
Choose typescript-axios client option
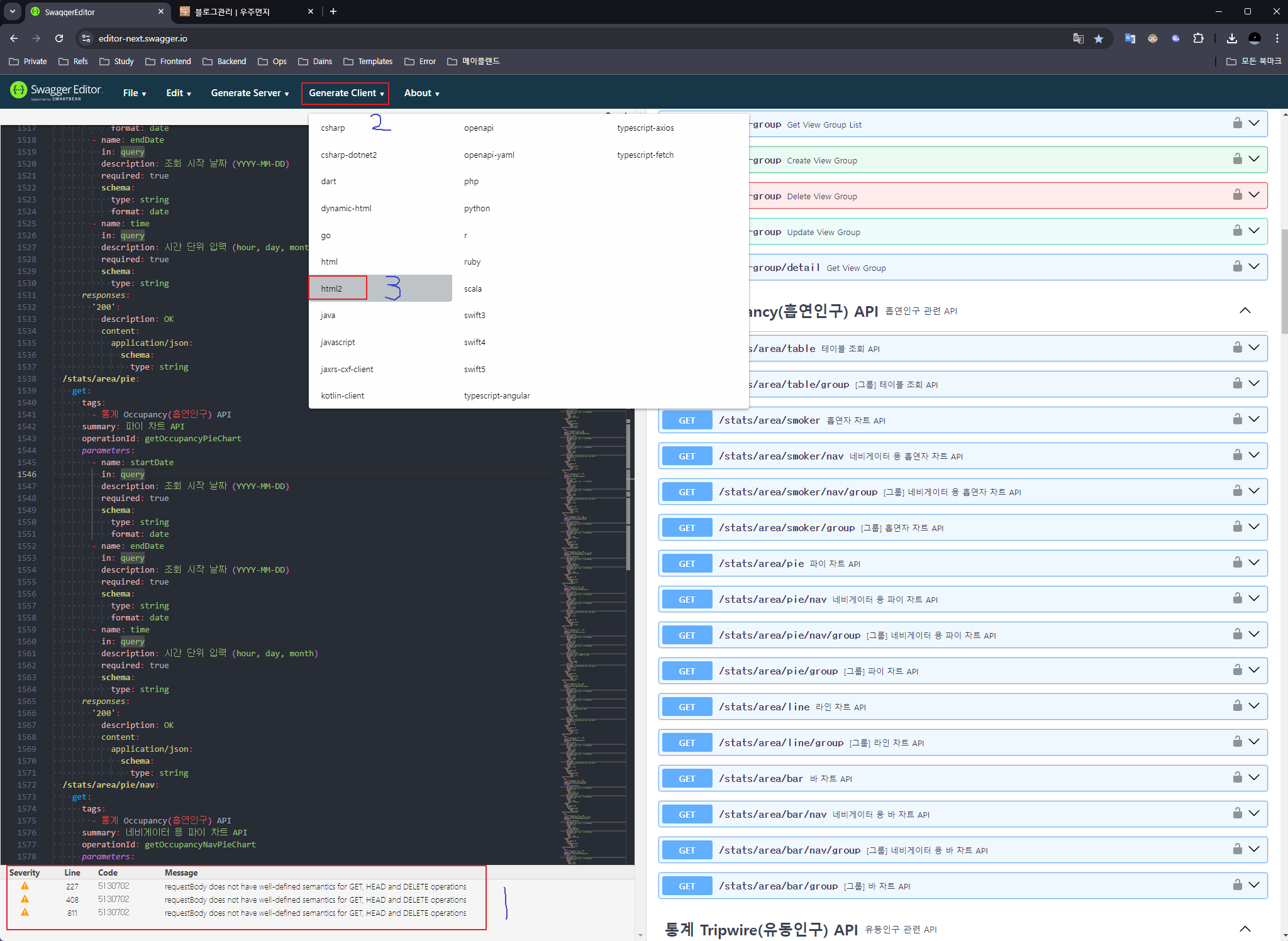645,128
